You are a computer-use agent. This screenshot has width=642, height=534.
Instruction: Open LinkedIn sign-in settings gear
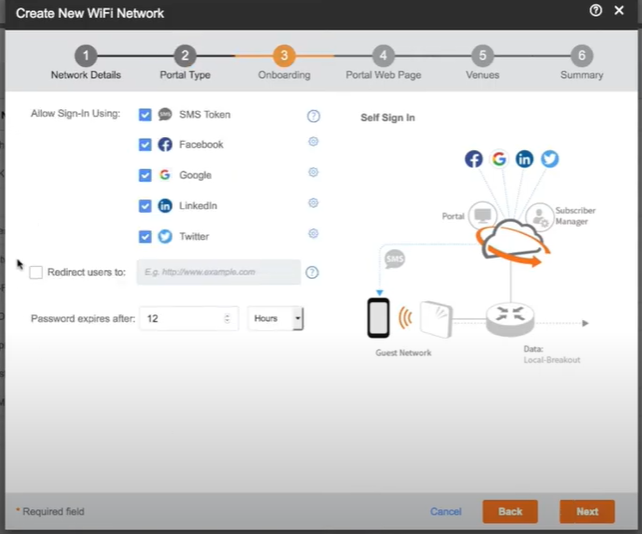[313, 203]
